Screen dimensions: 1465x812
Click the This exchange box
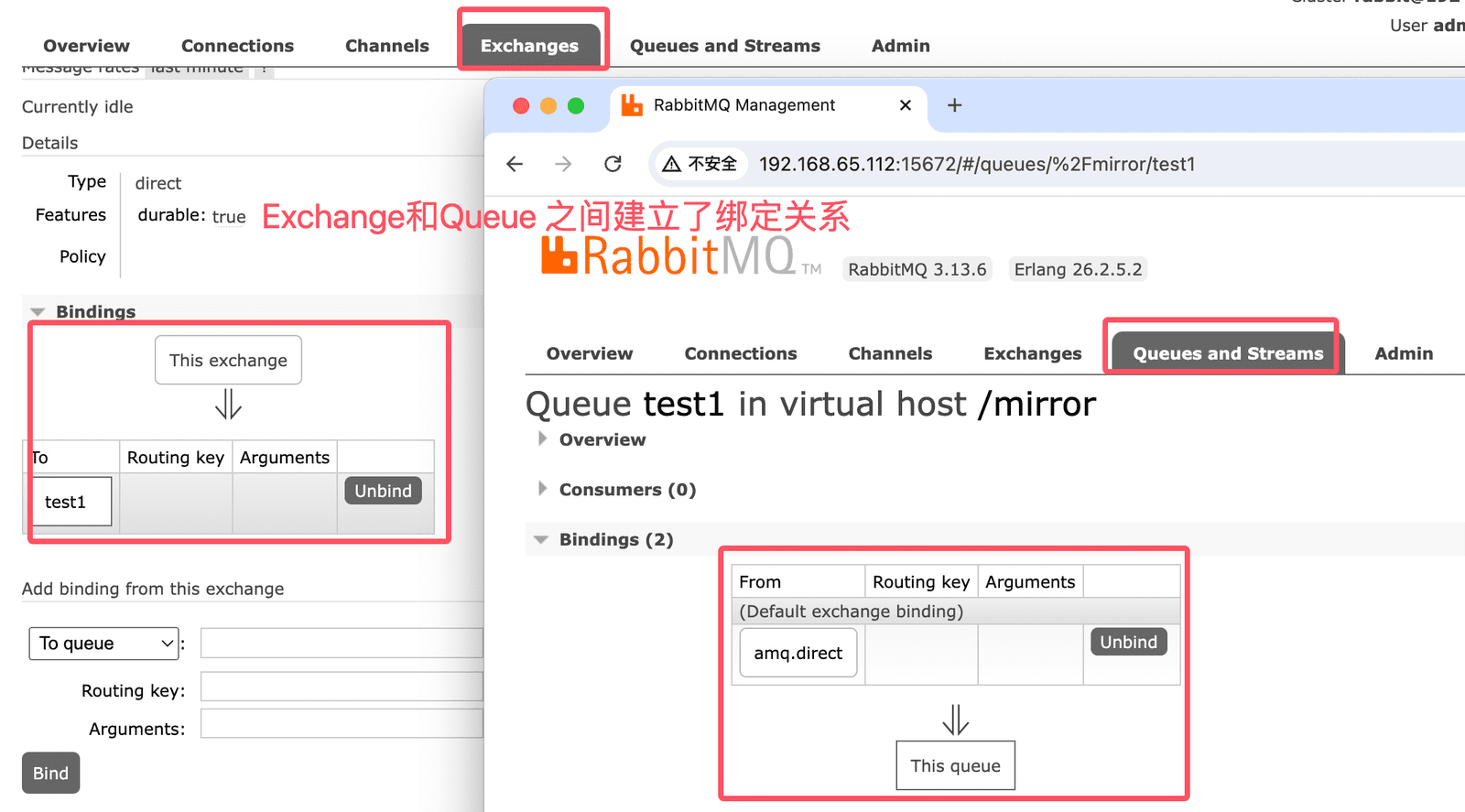(228, 360)
